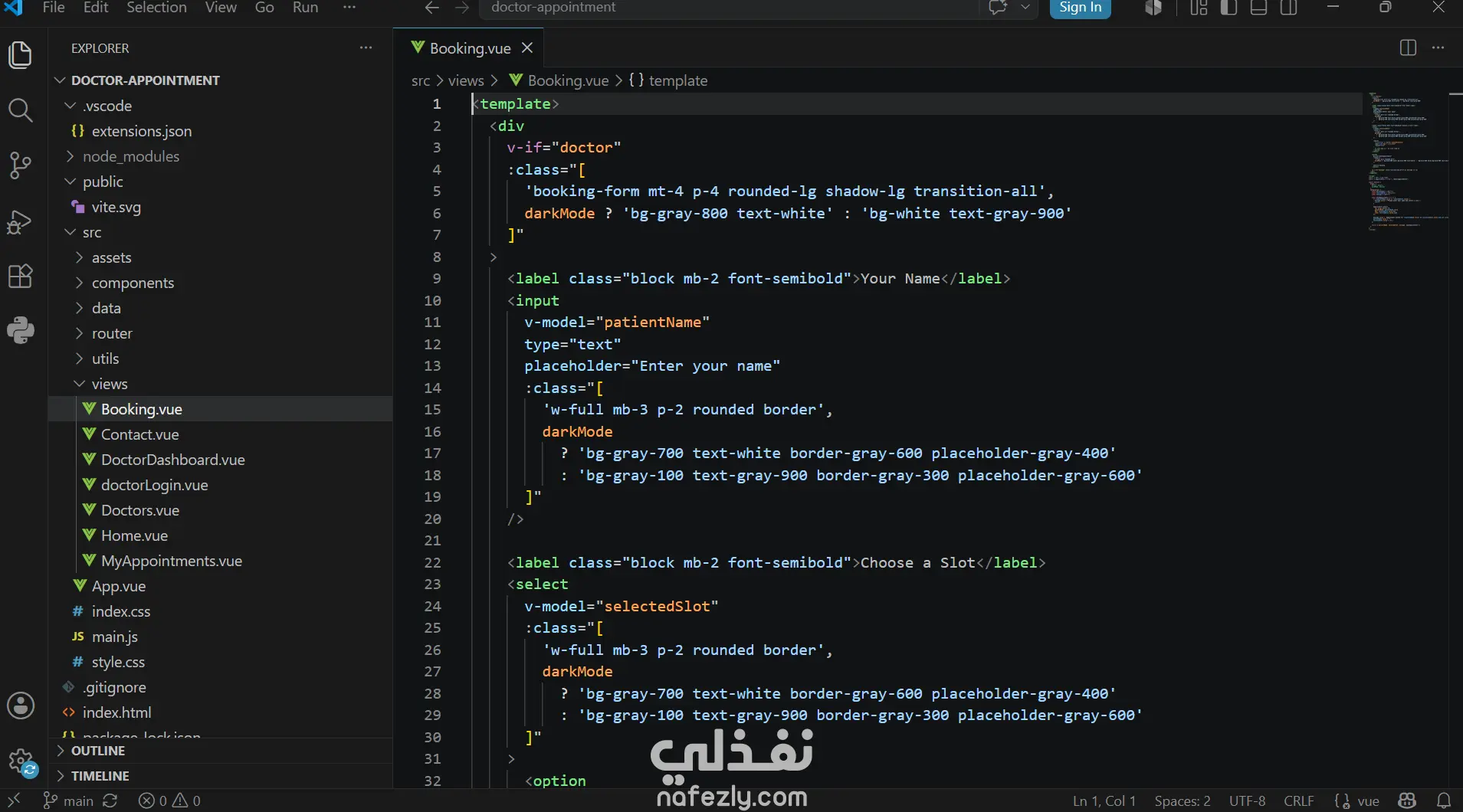1463x812 pixels.
Task: Show more menu items via ellipsis
Action: click(x=349, y=8)
